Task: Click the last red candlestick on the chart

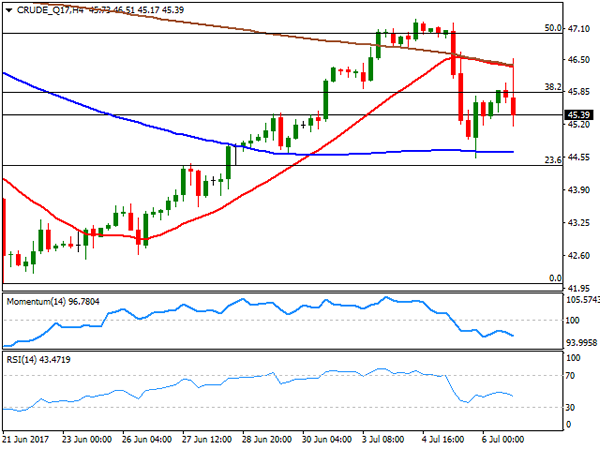Action: point(513,106)
